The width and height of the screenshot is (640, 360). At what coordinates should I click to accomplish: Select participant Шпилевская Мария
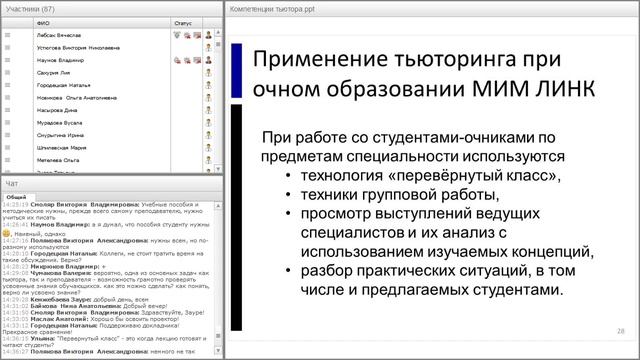coord(62,148)
